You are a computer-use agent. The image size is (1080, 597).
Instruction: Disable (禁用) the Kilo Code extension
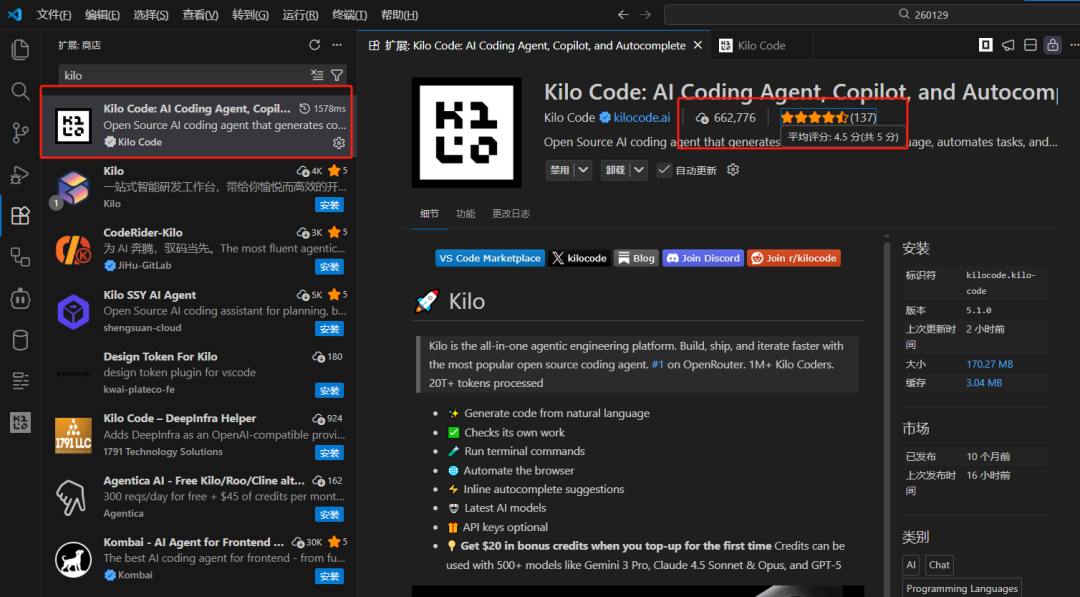[x=559, y=170]
